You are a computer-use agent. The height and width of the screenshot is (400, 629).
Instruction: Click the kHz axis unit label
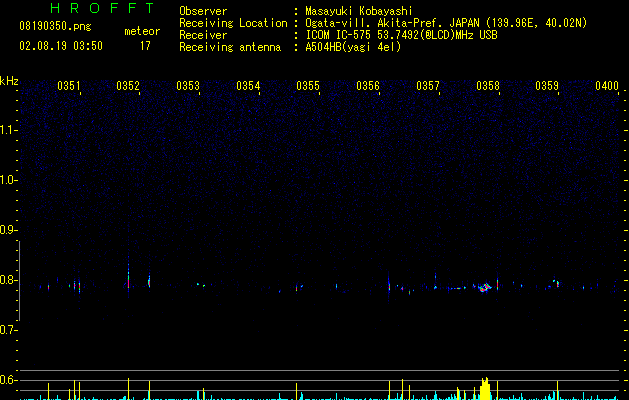pos(9,81)
